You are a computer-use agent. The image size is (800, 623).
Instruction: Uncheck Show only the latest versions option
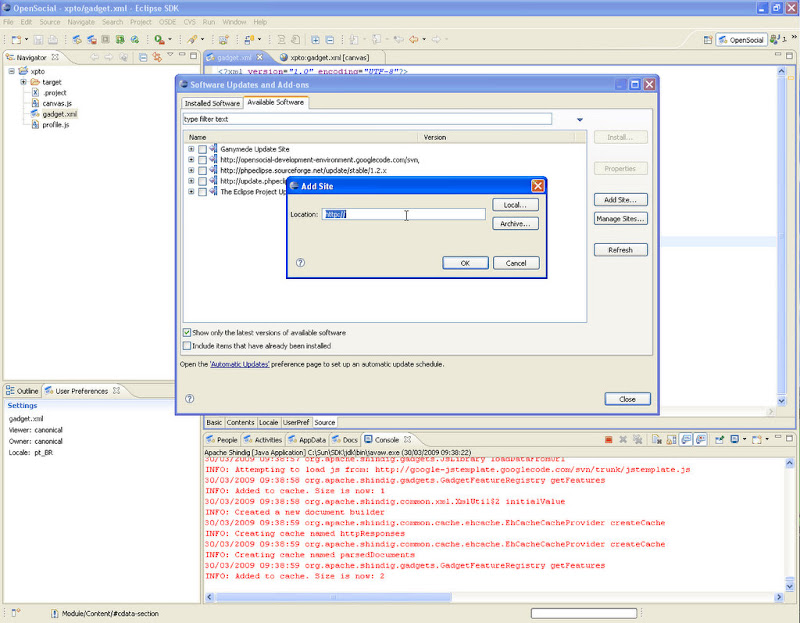[187, 330]
